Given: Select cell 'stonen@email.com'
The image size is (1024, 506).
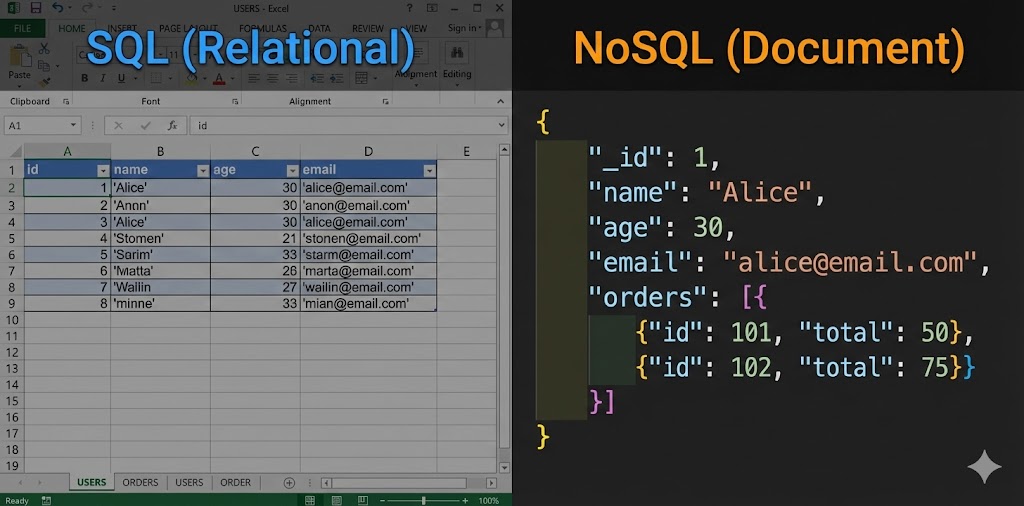Looking at the screenshot, I should (368, 238).
